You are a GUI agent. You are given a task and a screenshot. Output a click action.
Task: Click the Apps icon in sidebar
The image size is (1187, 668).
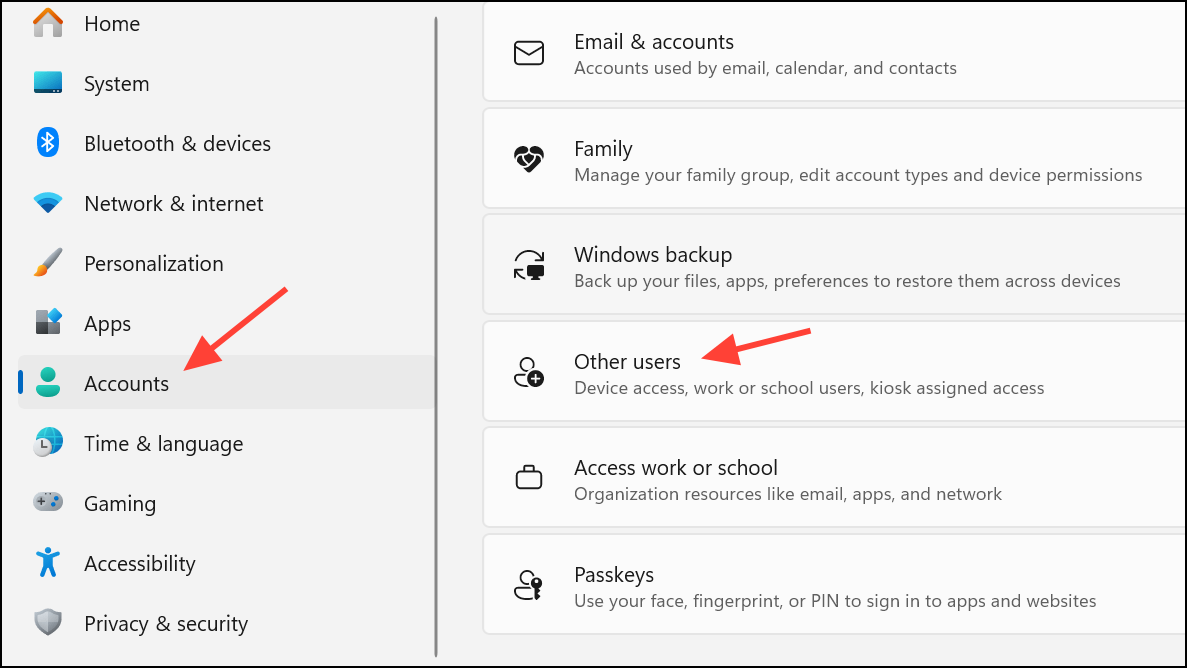click(x=48, y=323)
